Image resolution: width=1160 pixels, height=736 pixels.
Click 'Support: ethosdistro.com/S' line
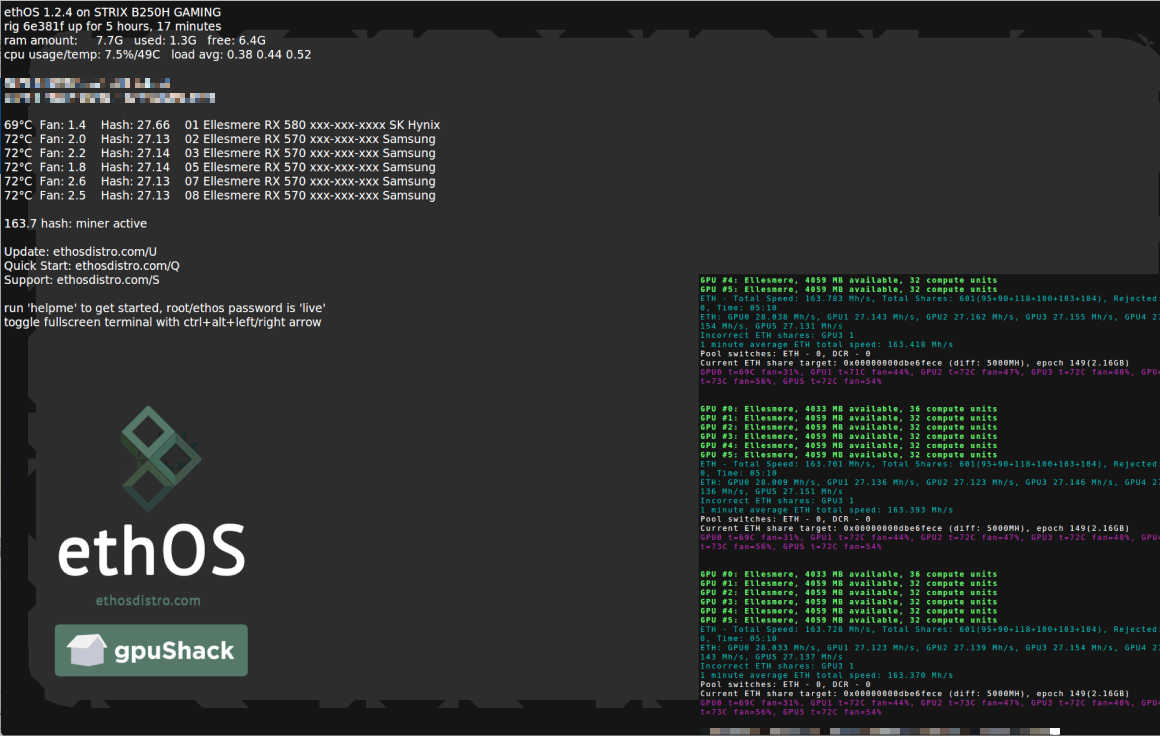point(81,280)
